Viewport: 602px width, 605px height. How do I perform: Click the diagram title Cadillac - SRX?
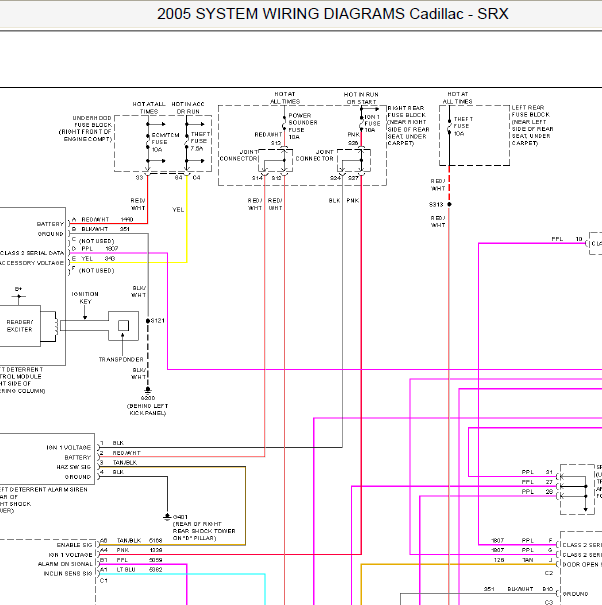click(x=459, y=14)
